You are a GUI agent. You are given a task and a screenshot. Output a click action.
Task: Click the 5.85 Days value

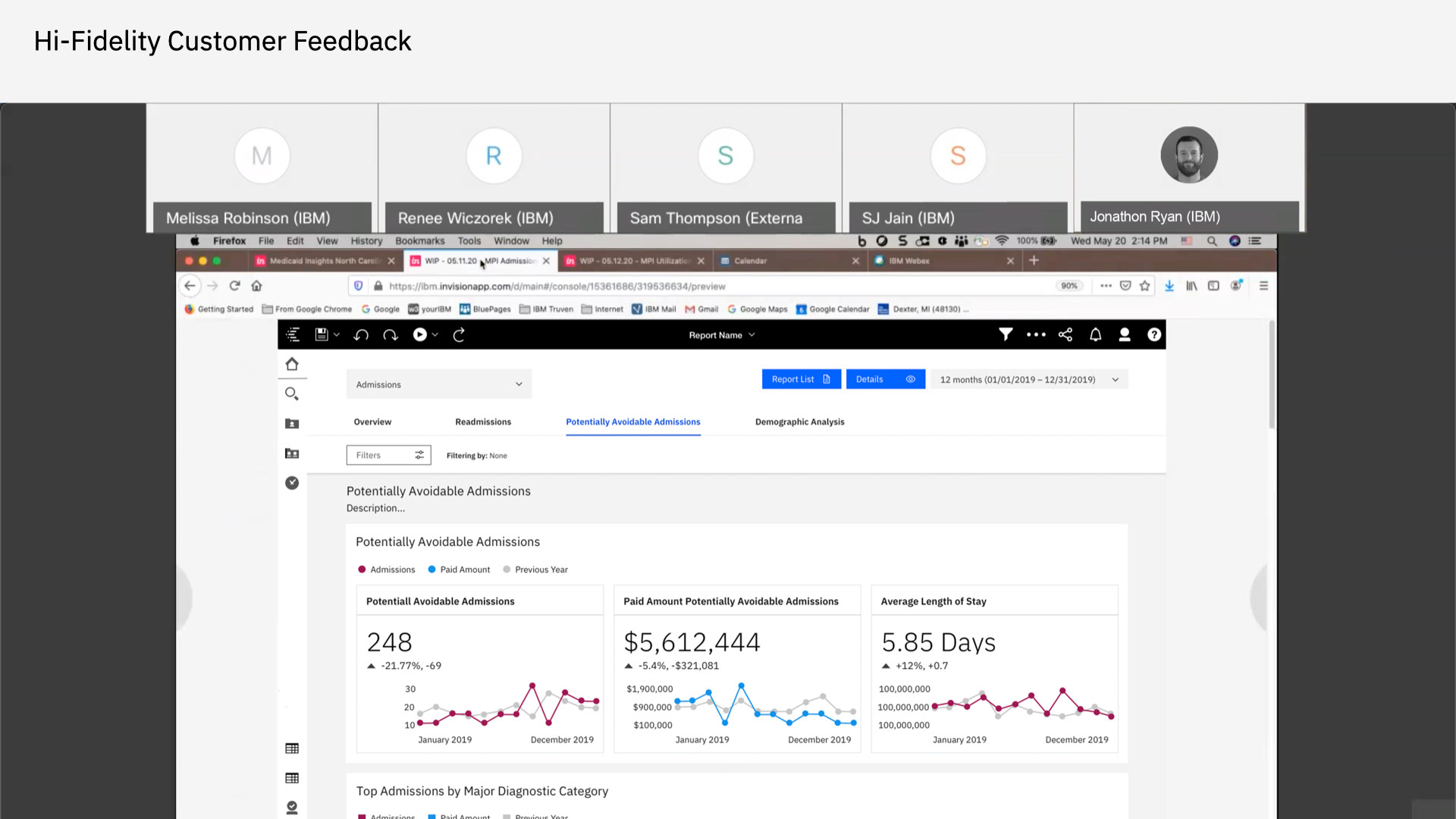pos(938,642)
